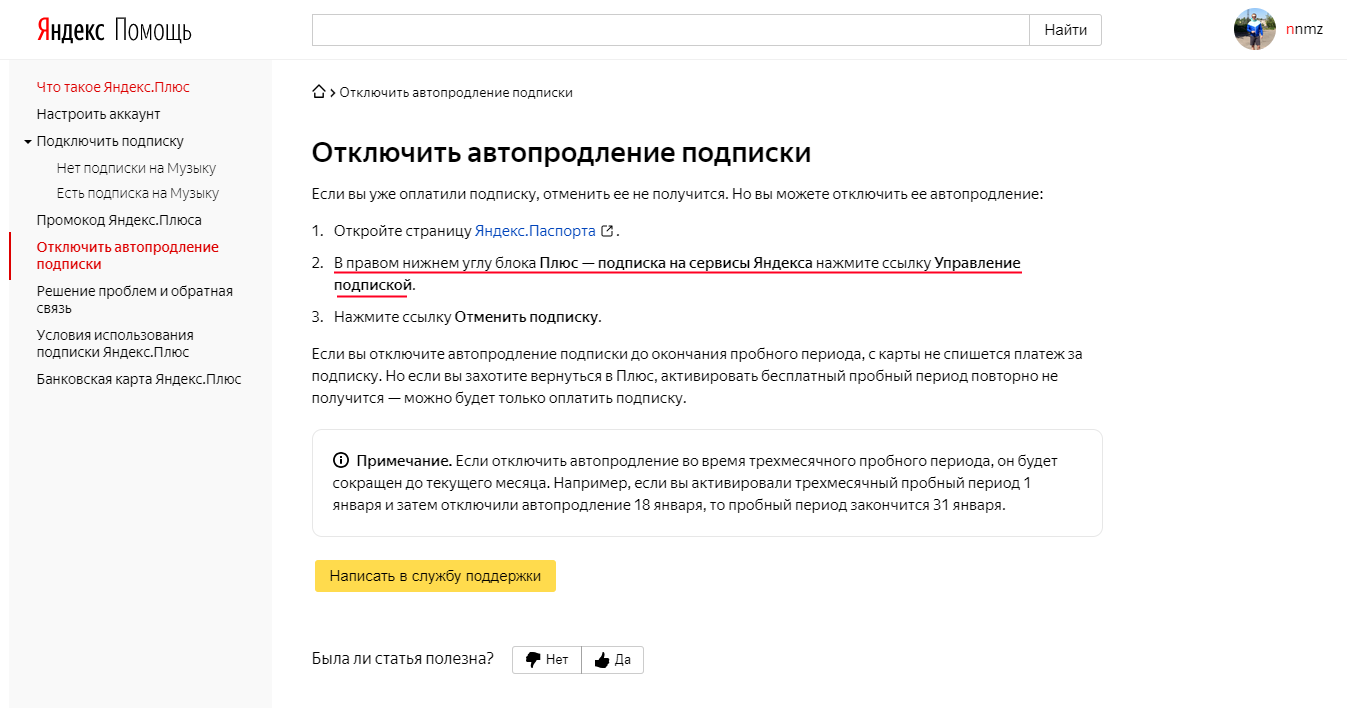The width and height of the screenshot is (1347, 708).
Task: Vote Нет on article usefulness
Action: pos(547,660)
